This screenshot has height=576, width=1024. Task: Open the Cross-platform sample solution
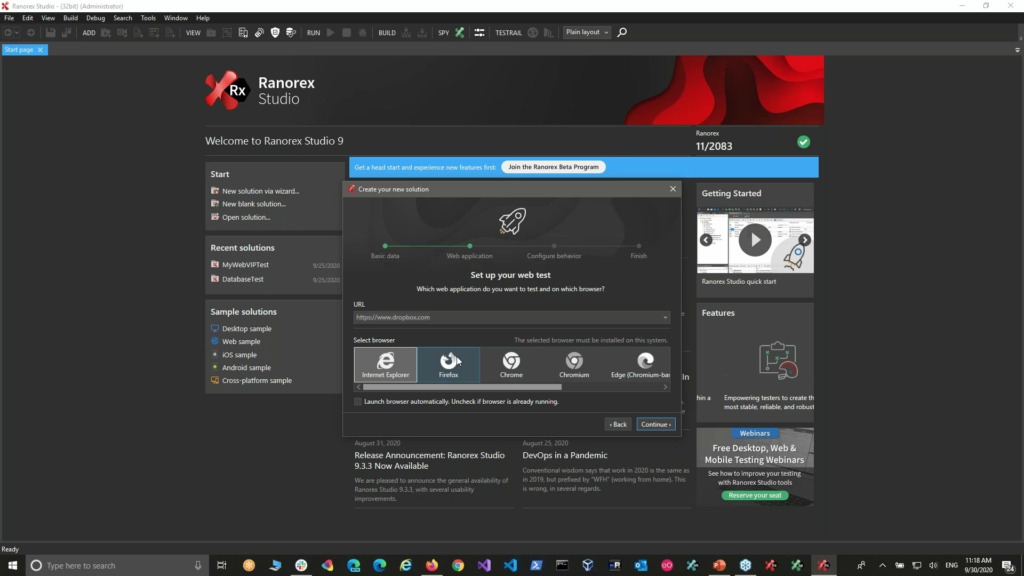pyautogui.click(x=257, y=380)
